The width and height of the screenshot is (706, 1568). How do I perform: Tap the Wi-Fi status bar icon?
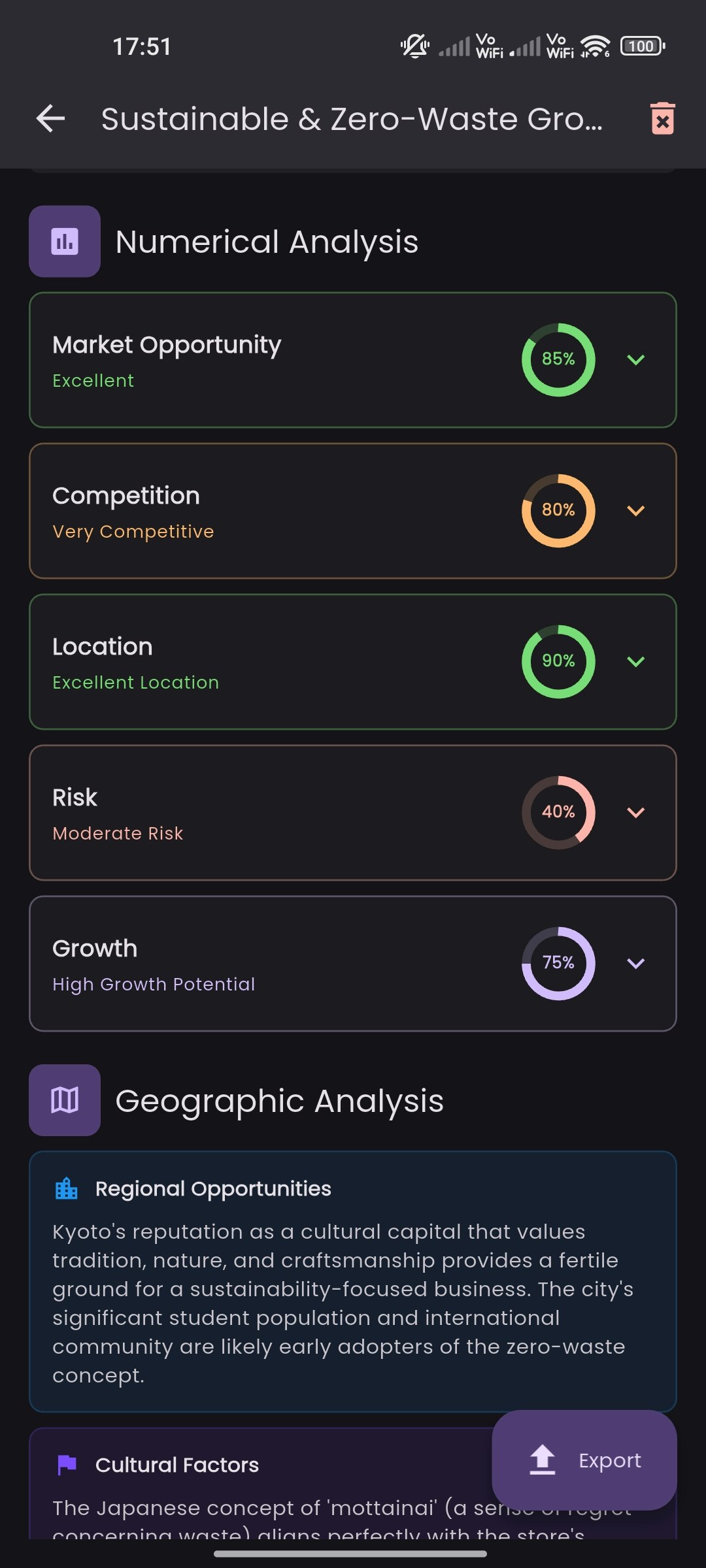click(x=595, y=46)
